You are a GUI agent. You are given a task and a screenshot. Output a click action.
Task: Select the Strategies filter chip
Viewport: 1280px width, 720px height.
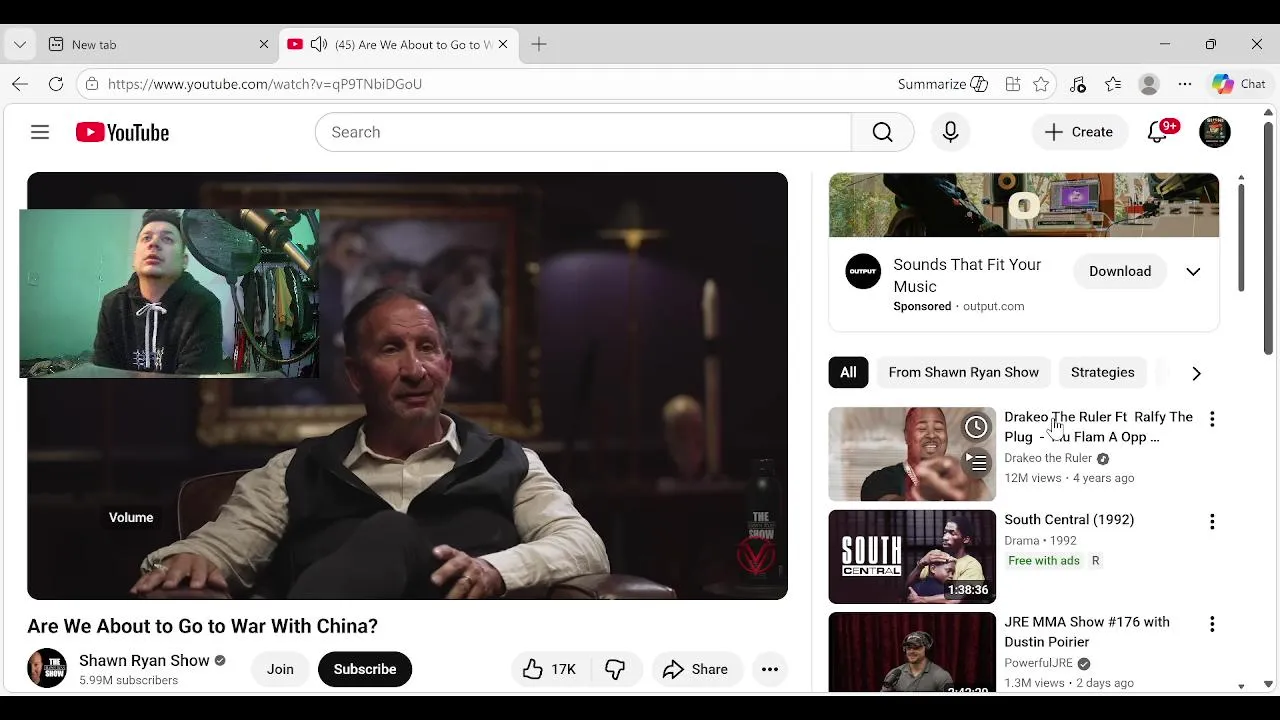pos(1102,372)
